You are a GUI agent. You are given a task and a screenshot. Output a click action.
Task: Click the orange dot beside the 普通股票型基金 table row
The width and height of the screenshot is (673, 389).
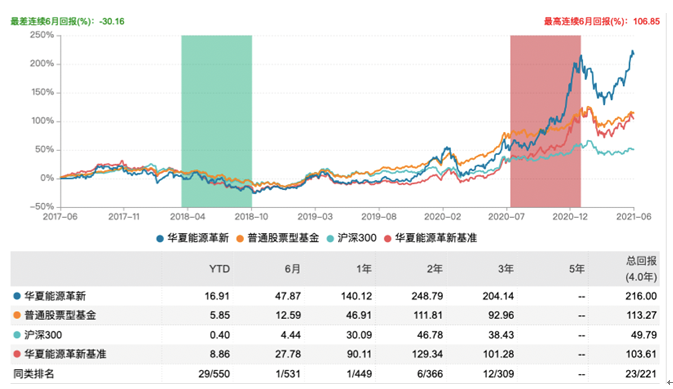coord(17,315)
